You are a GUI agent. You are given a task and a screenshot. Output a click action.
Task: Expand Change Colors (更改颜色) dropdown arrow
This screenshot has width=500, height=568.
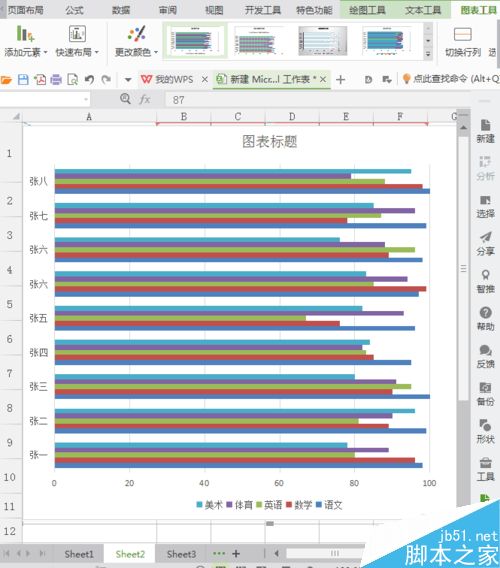tap(156, 53)
